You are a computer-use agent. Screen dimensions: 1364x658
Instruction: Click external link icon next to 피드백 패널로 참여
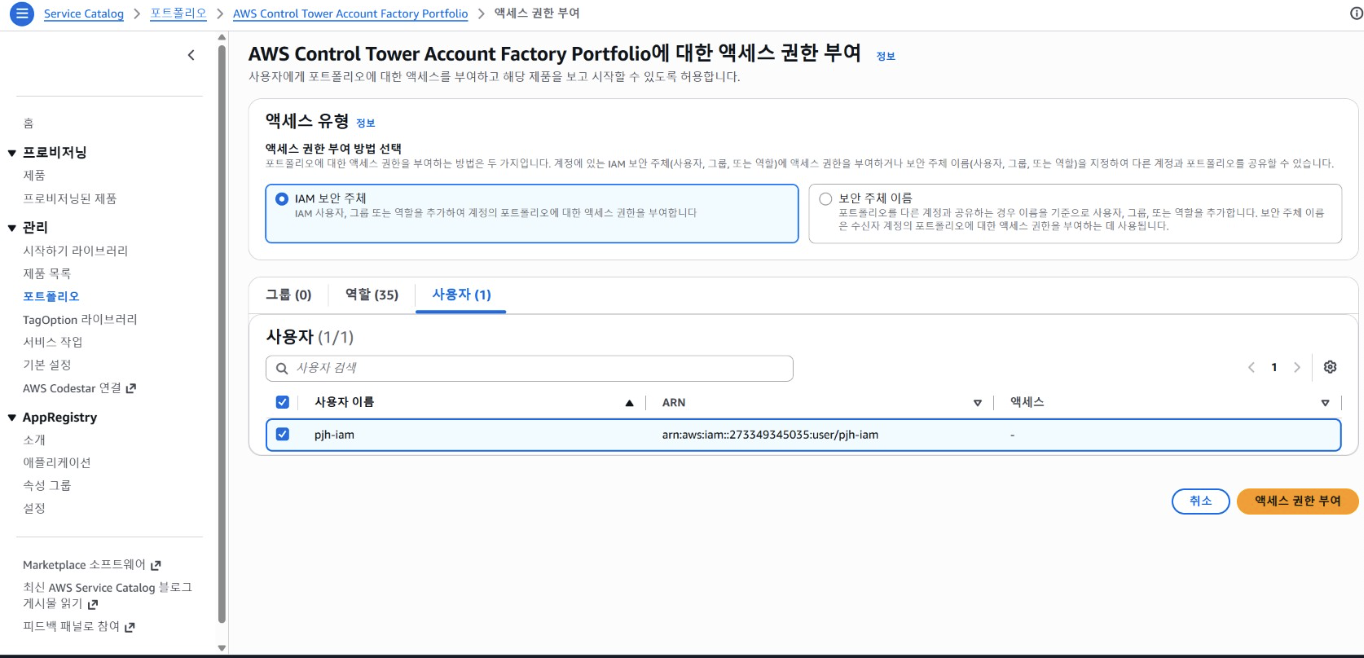point(129,627)
